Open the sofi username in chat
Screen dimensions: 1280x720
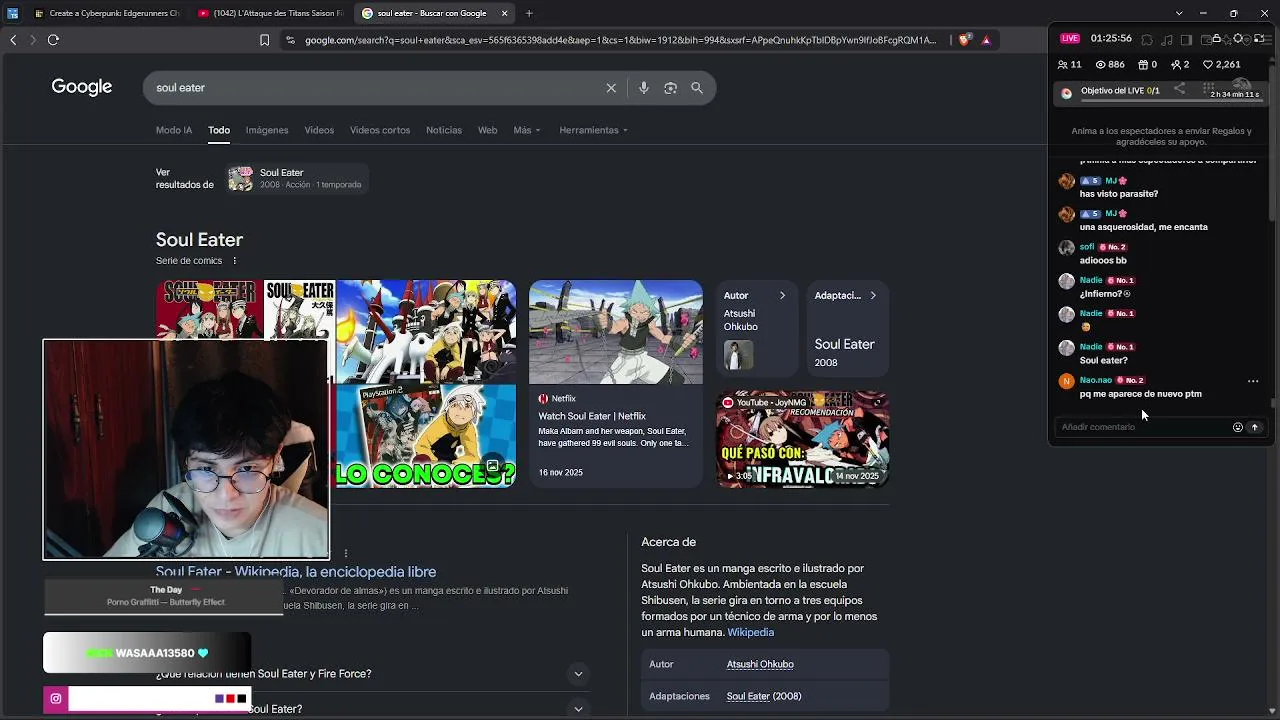1087,247
